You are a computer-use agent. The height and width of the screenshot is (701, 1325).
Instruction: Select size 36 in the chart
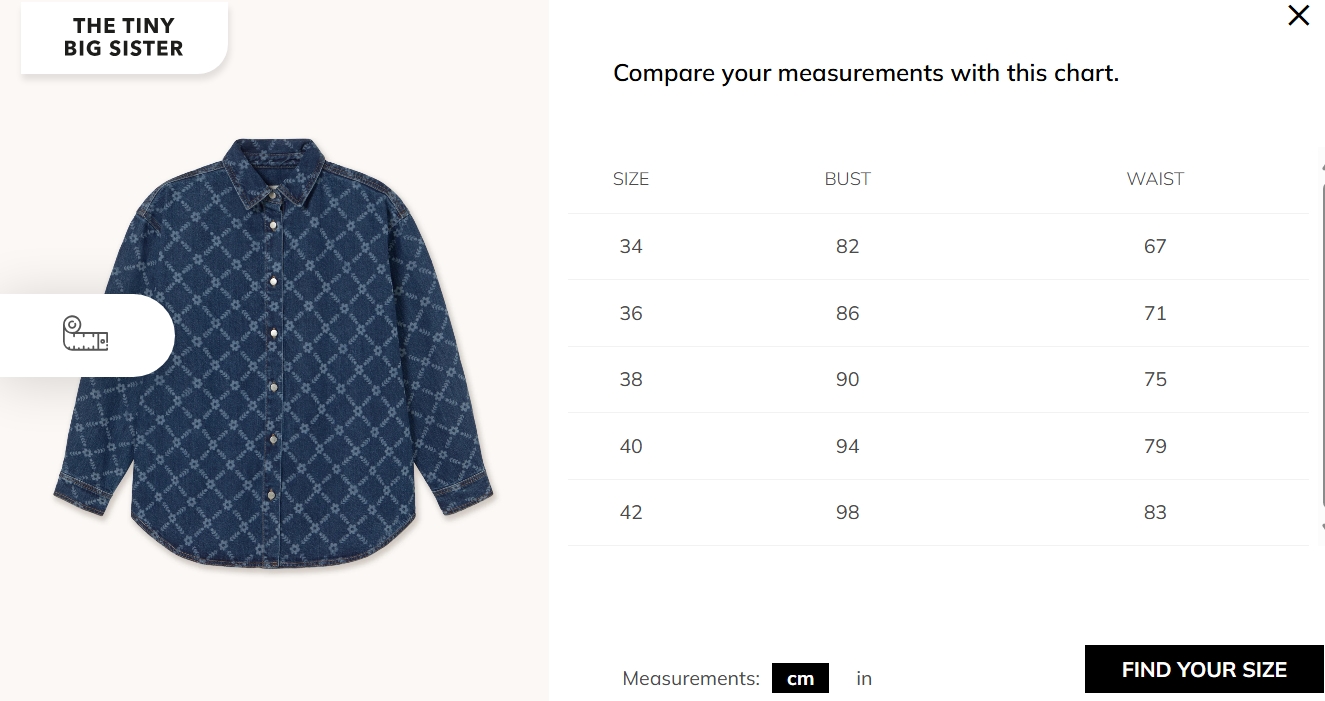click(x=631, y=313)
